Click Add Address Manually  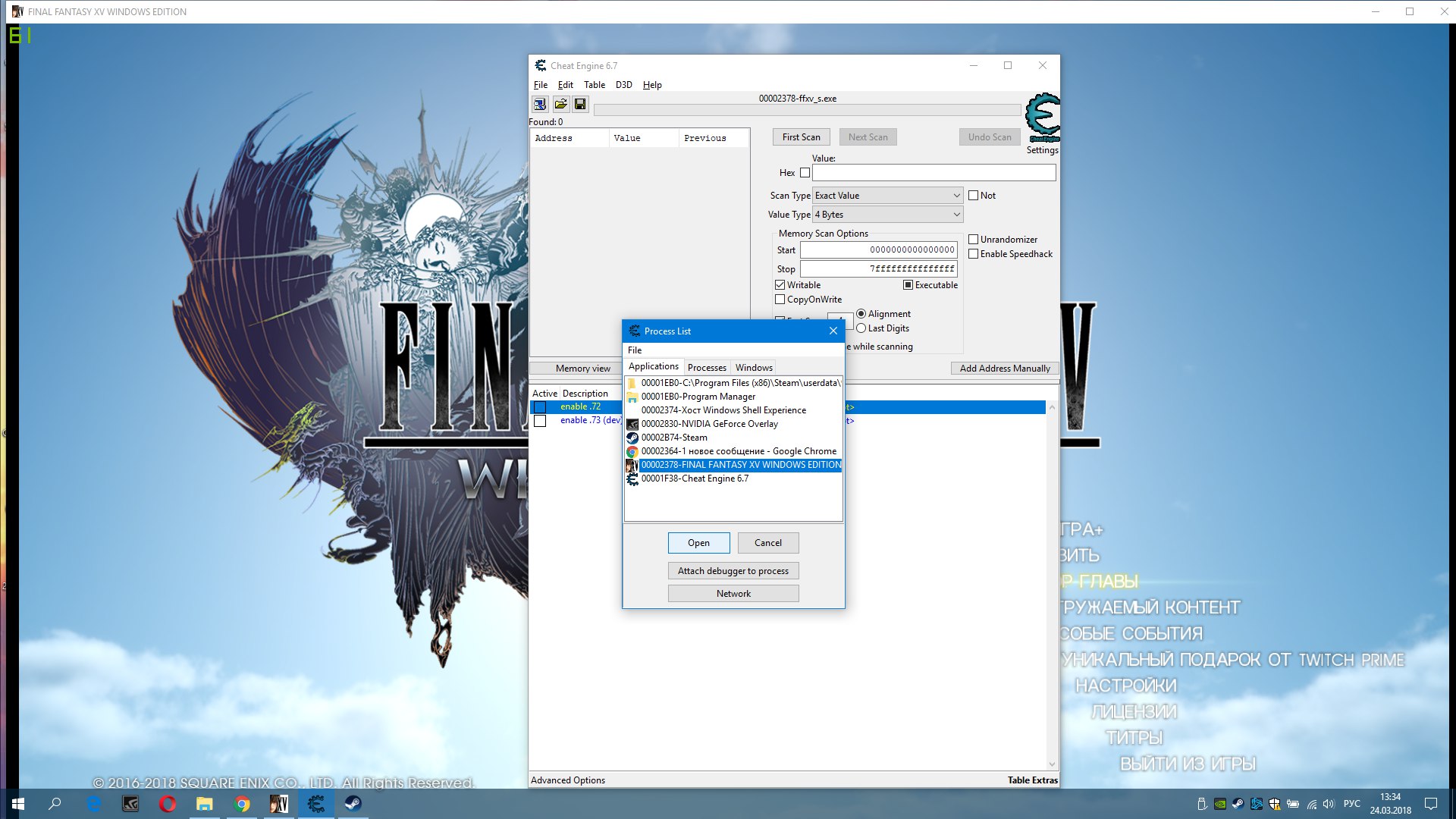(1005, 369)
